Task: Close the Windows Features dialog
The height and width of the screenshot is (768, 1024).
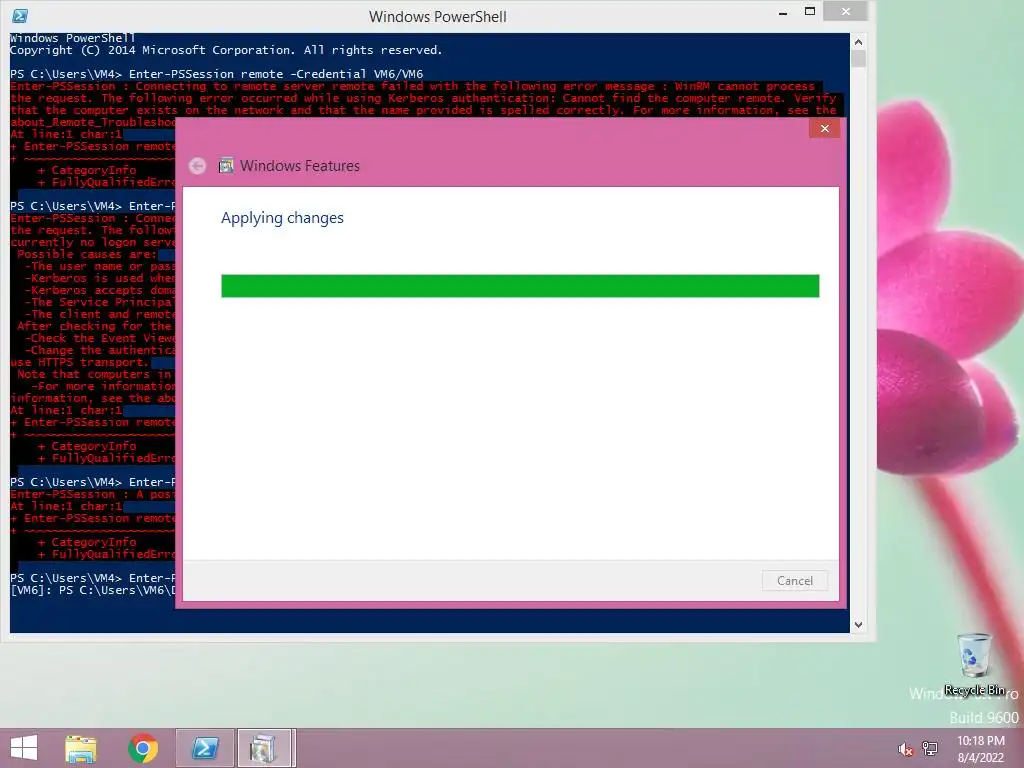Action: click(x=824, y=129)
